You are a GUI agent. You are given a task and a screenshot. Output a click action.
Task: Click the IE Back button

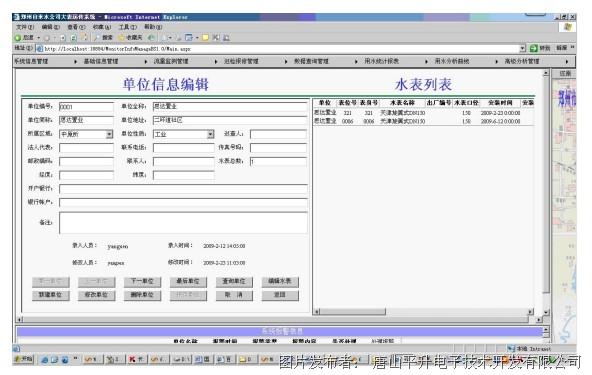click(x=25, y=38)
